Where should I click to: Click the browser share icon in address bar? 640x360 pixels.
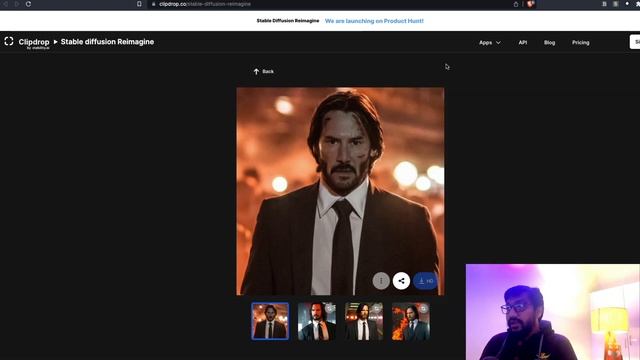[x=516, y=4]
